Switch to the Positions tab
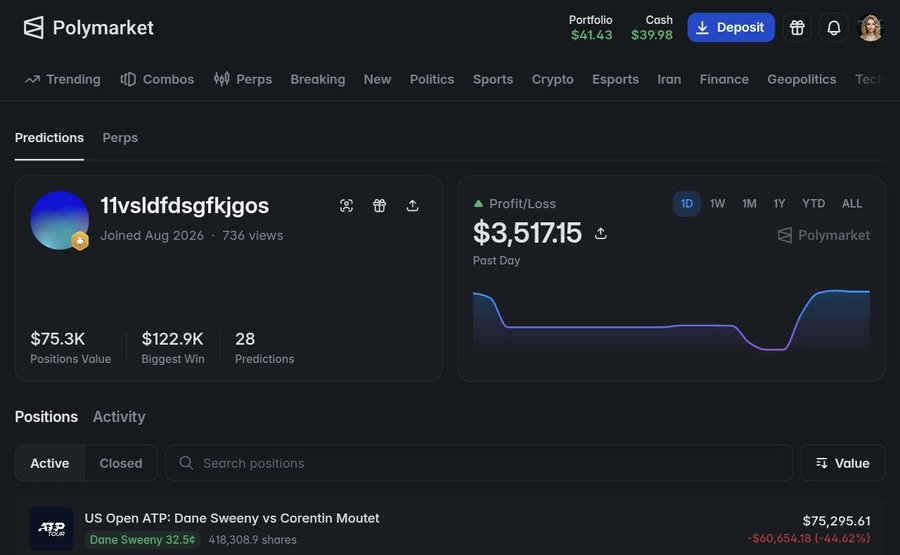 [46, 417]
